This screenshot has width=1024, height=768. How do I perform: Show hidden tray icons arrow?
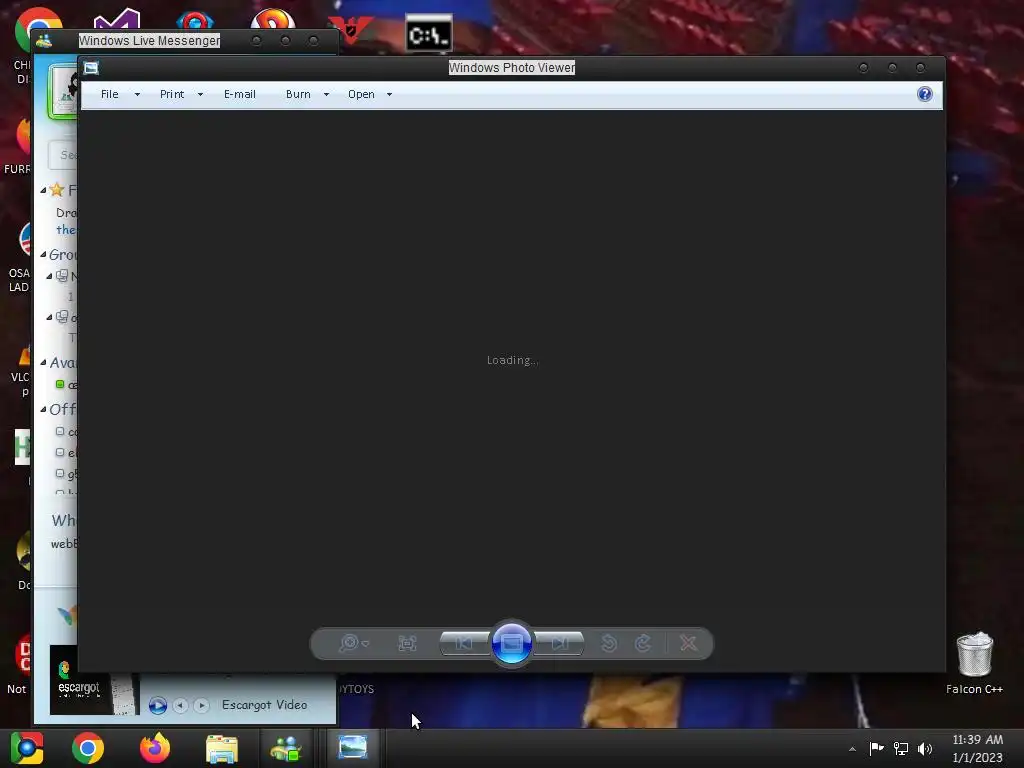coord(852,749)
